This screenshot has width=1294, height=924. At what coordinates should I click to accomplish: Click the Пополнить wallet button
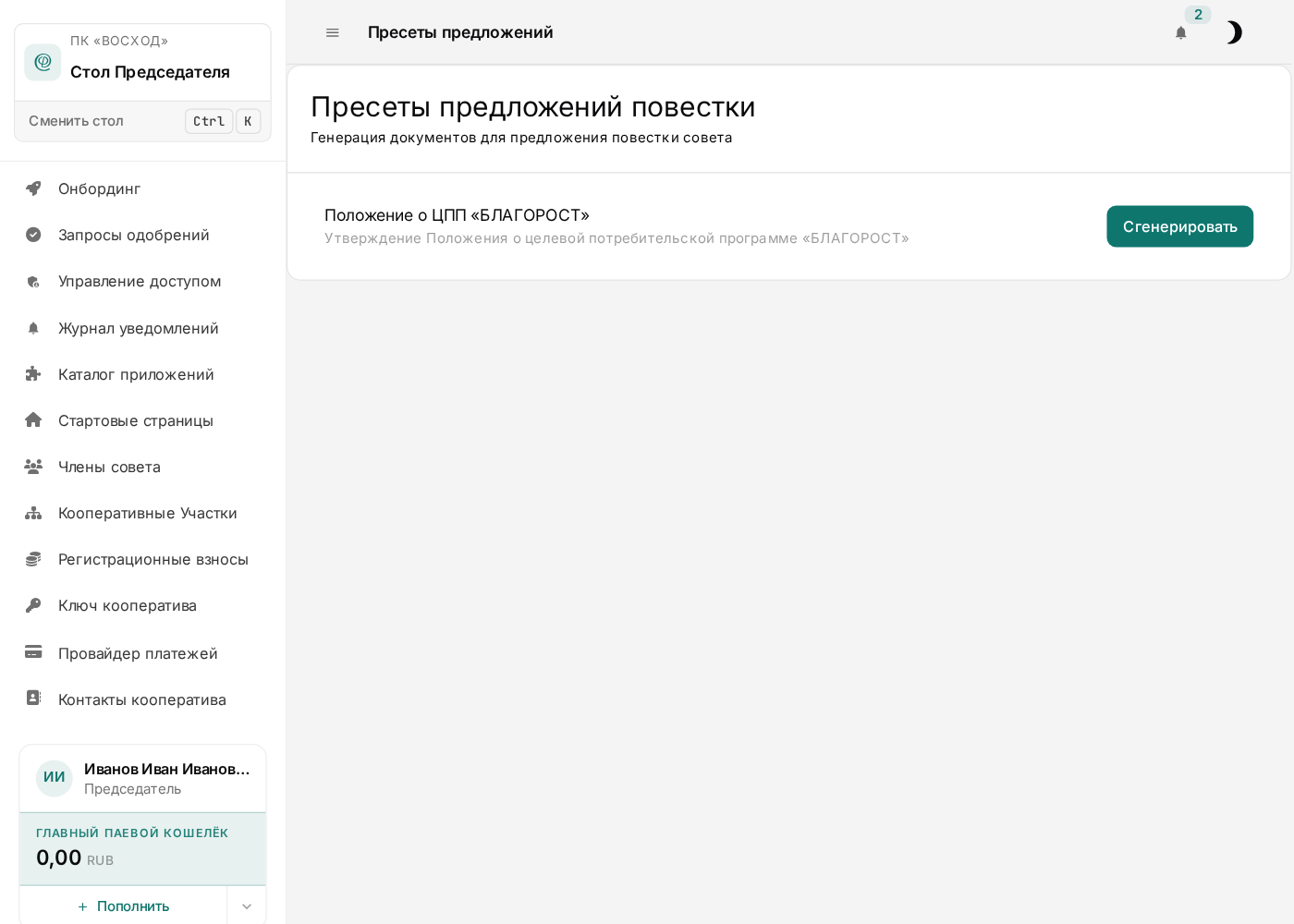(123, 906)
